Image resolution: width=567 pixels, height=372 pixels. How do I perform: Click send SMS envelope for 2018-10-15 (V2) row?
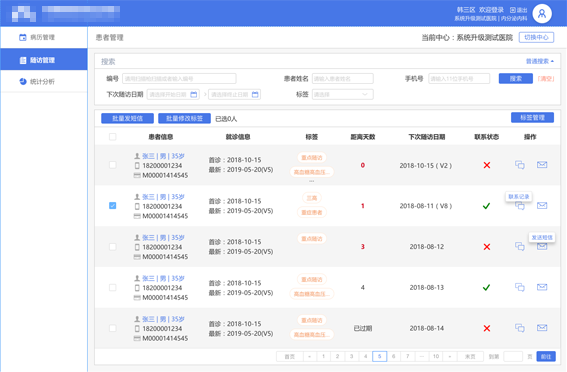[542, 165]
